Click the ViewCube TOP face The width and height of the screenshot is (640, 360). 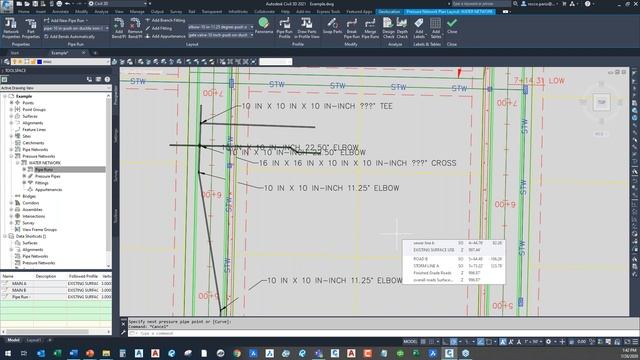click(601, 102)
